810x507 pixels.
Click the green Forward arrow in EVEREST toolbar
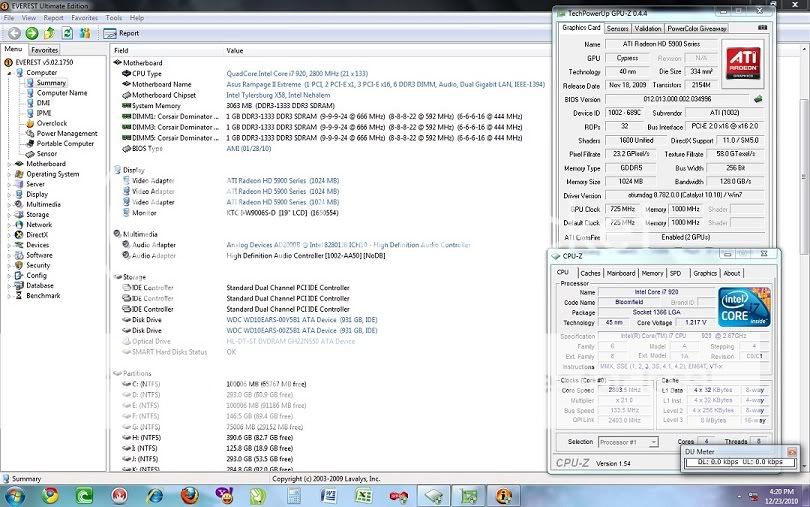32,33
